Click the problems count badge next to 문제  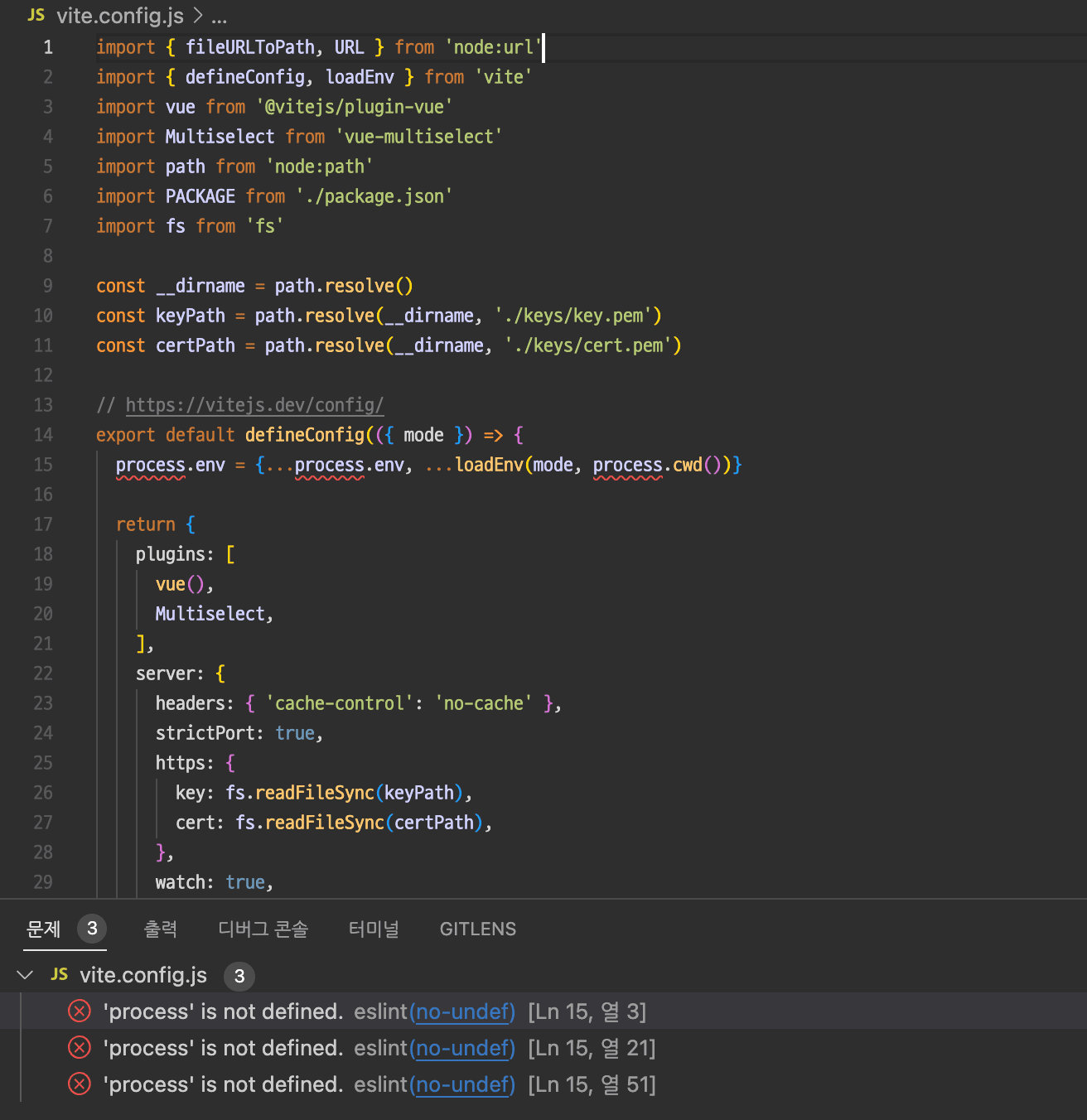92,929
